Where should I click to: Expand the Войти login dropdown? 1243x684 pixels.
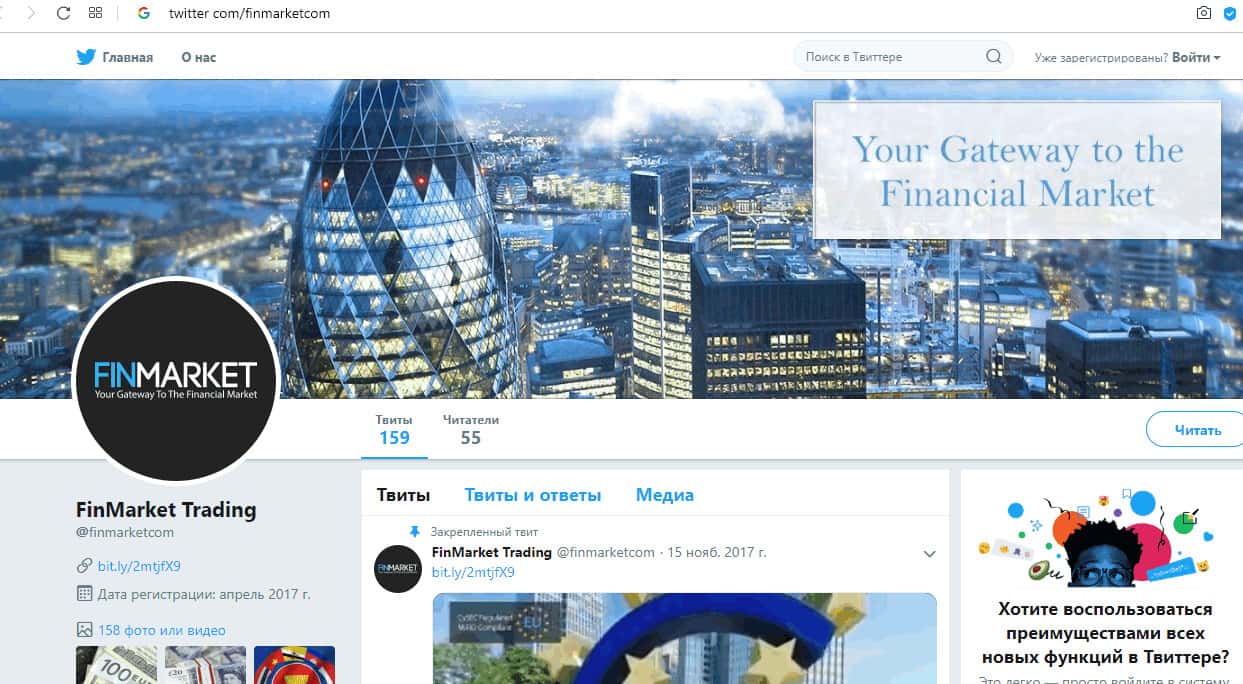(x=1196, y=57)
